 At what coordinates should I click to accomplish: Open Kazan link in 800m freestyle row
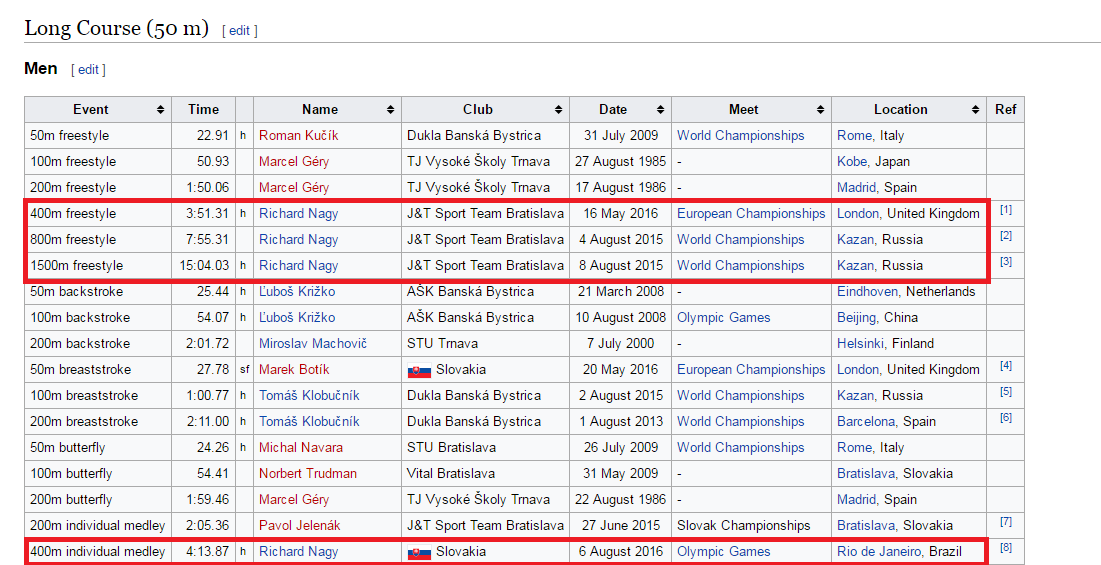(x=855, y=239)
